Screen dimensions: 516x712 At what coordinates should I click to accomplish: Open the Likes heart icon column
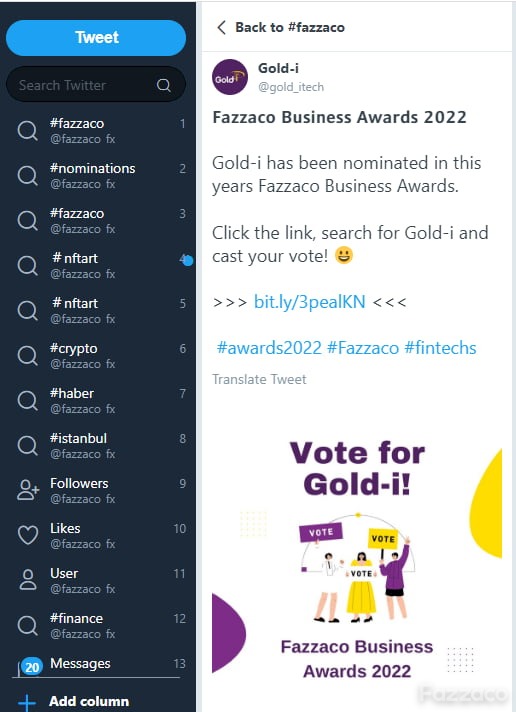[28, 535]
